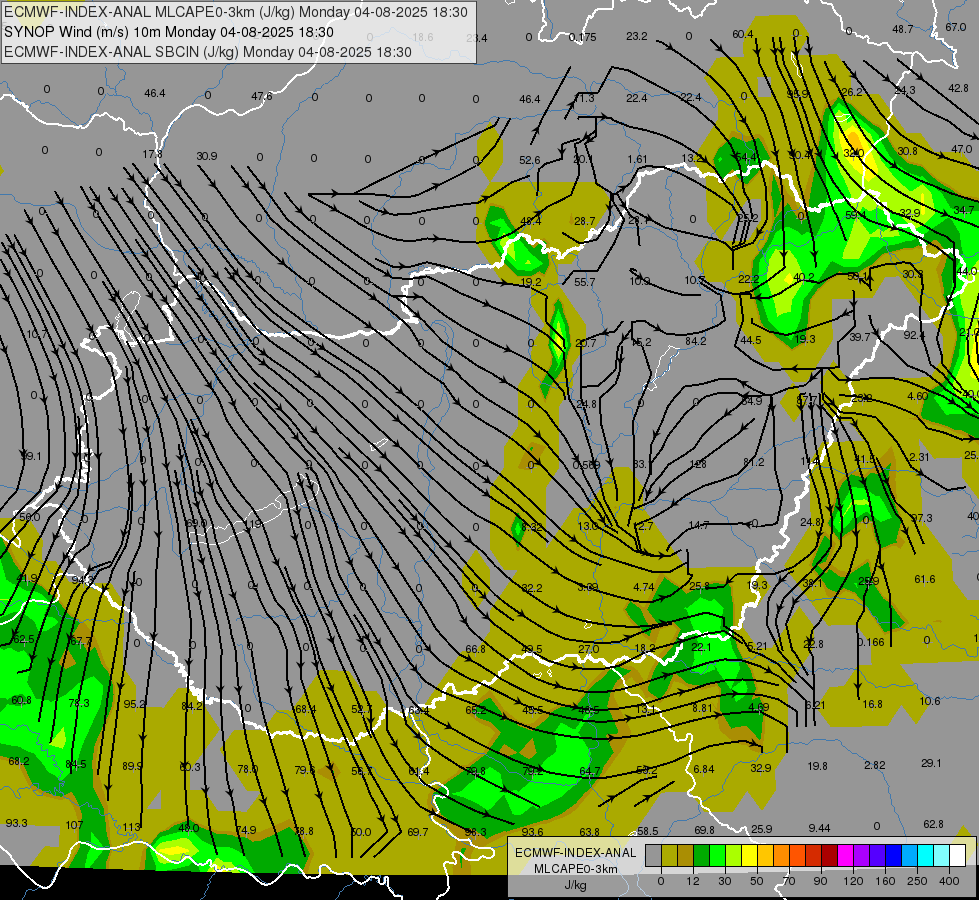Select the map value '16.8'
The width and height of the screenshot is (979, 900).
coord(872,705)
